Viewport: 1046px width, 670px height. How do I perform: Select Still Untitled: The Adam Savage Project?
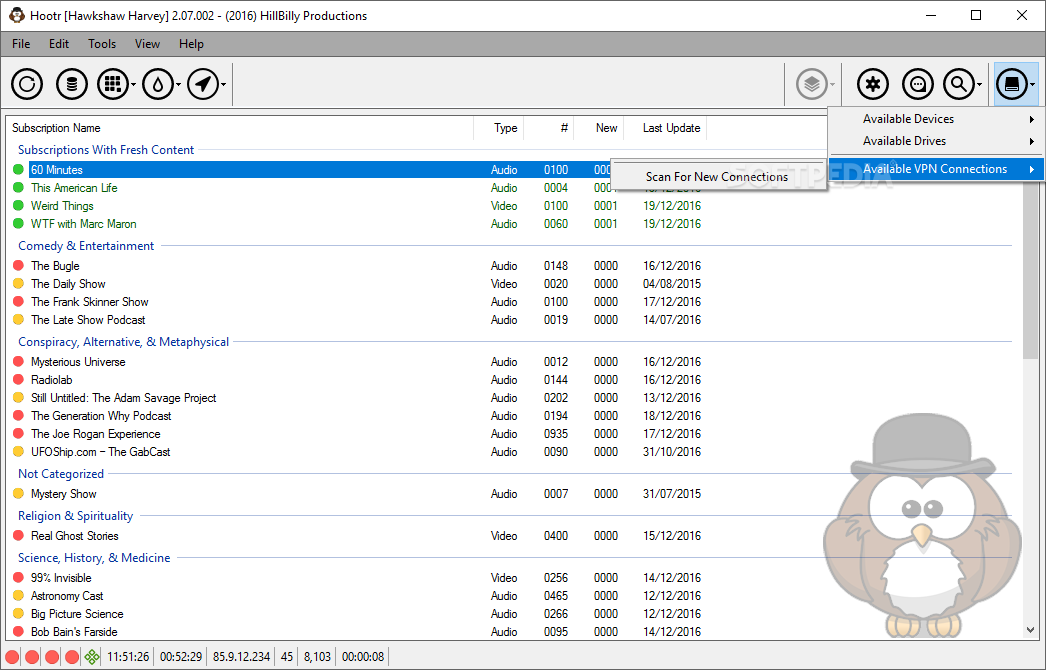coord(123,398)
